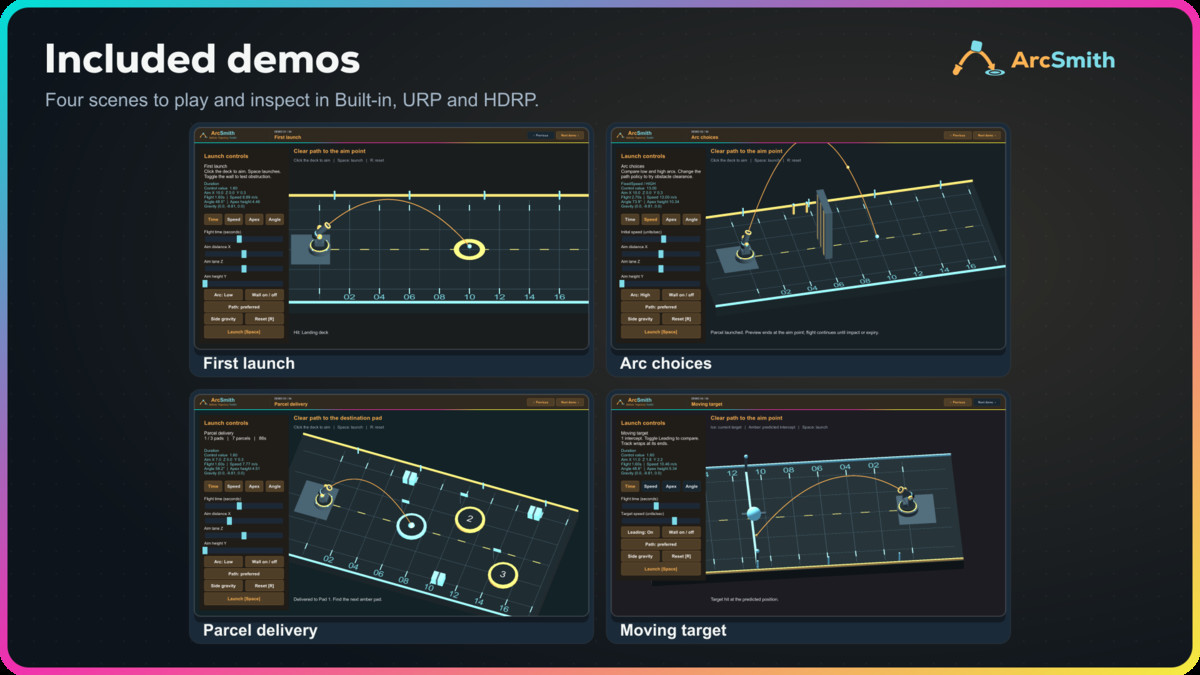Viewport: 1200px width, 675px height.
Task: Click the ArcSmith logo beside the slide title
Action: click(x=1034, y=59)
